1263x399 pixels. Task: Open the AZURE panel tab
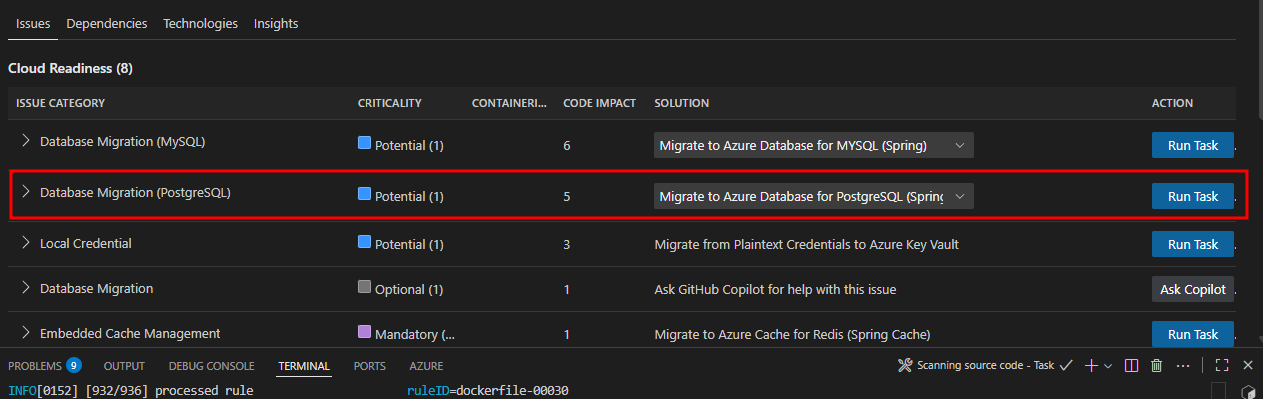point(426,366)
